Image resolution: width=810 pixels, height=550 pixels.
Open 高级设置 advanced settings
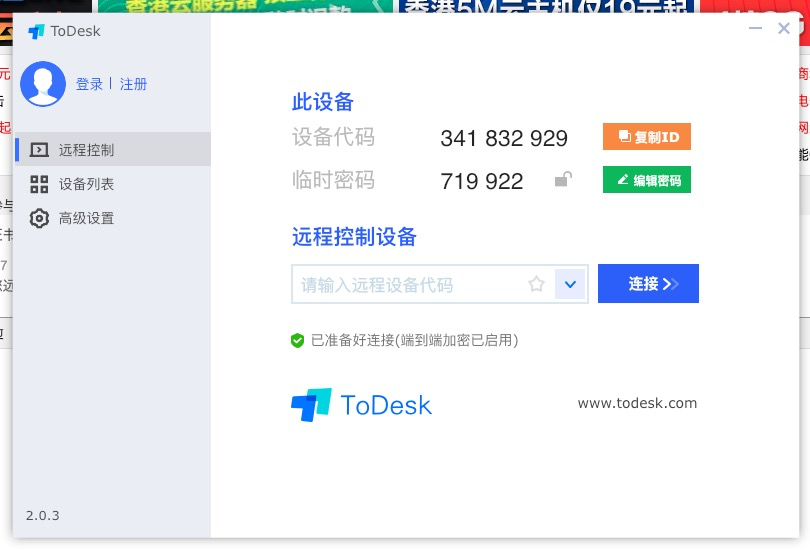pyautogui.click(x=113, y=218)
